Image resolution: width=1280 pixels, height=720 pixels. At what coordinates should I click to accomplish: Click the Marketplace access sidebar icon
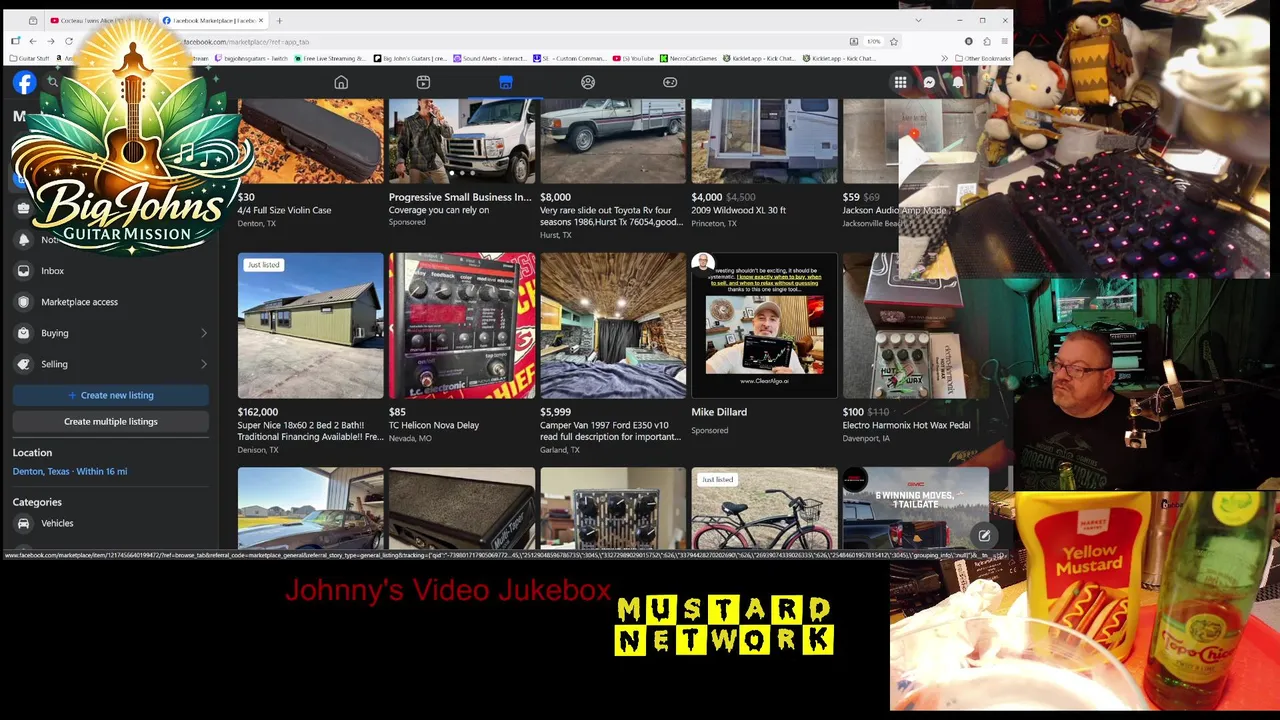23,302
